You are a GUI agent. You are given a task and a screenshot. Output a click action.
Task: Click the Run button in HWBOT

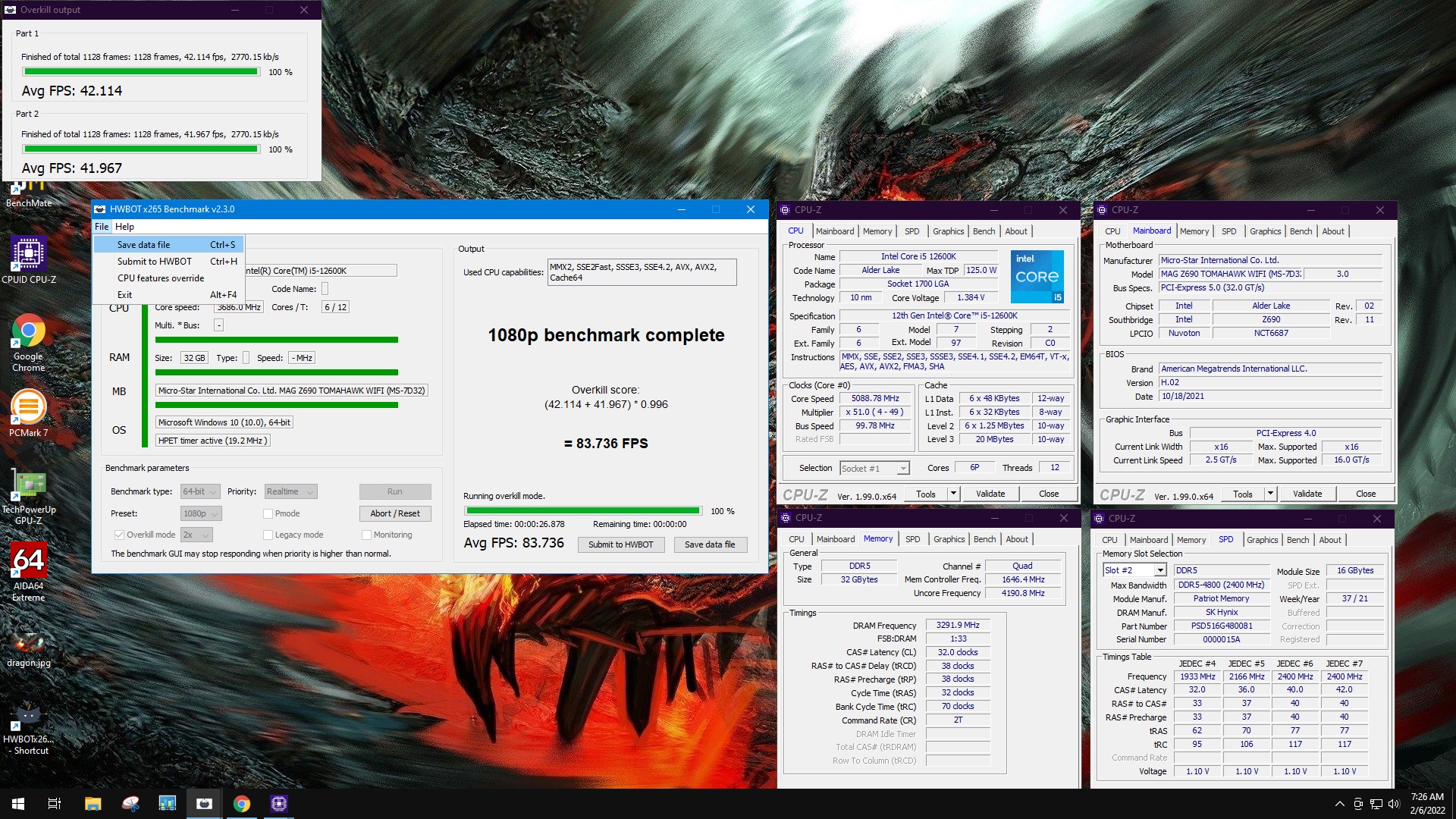point(395,491)
